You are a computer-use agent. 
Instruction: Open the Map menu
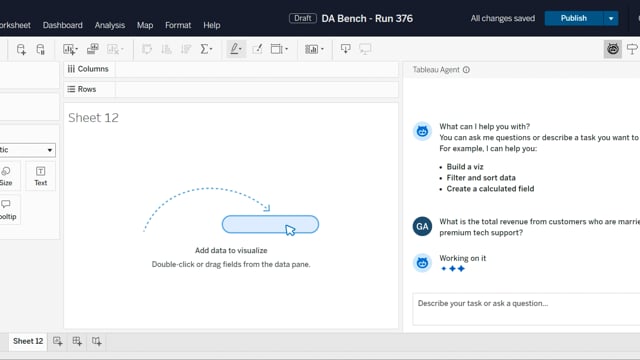click(145, 25)
